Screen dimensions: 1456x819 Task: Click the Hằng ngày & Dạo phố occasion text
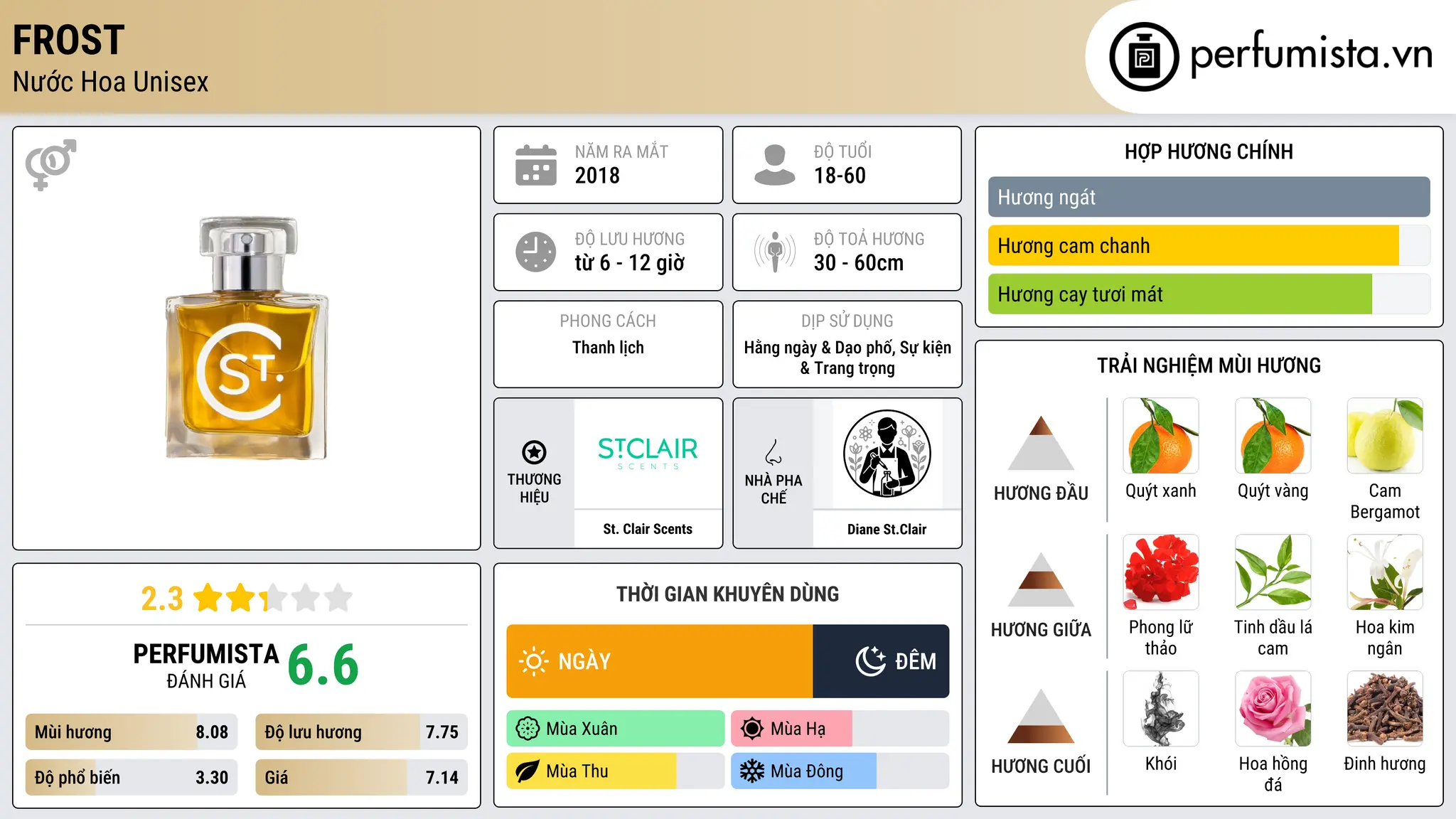point(847,358)
